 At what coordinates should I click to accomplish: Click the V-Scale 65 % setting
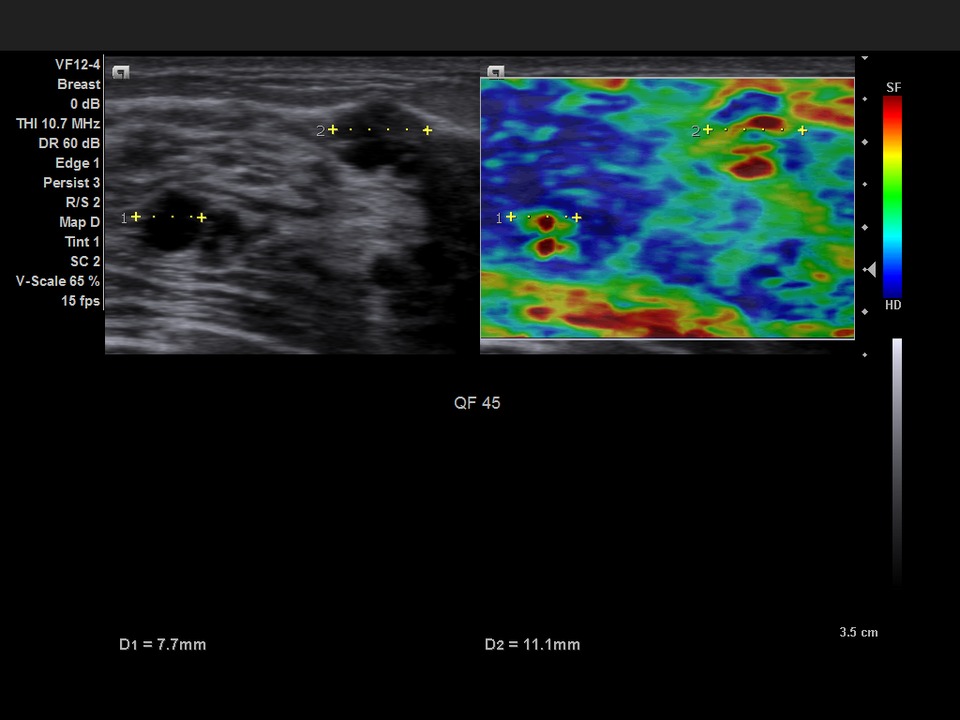58,281
